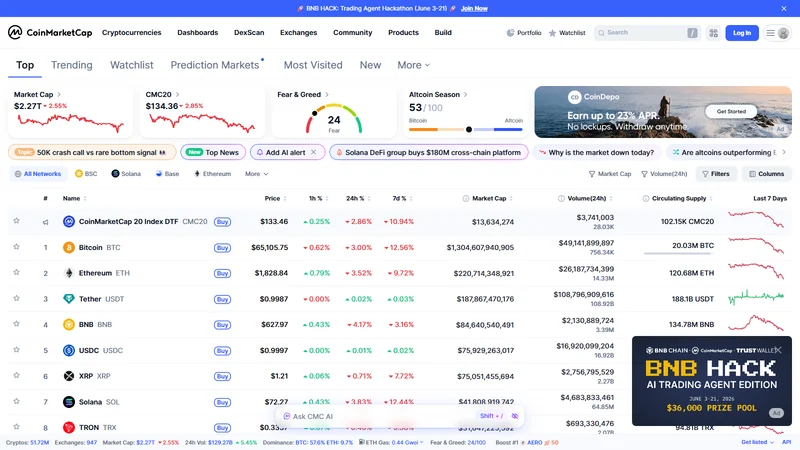The height and width of the screenshot is (450, 800).
Task: Click the Log In button
Action: pos(742,33)
